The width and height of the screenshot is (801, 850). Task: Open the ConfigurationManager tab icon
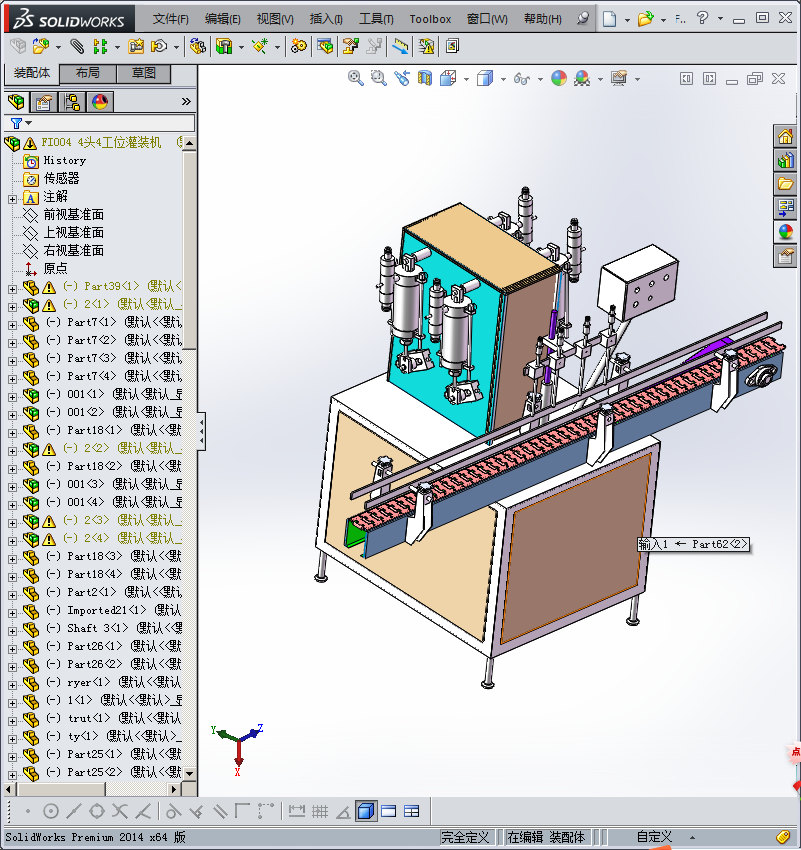click(72, 101)
